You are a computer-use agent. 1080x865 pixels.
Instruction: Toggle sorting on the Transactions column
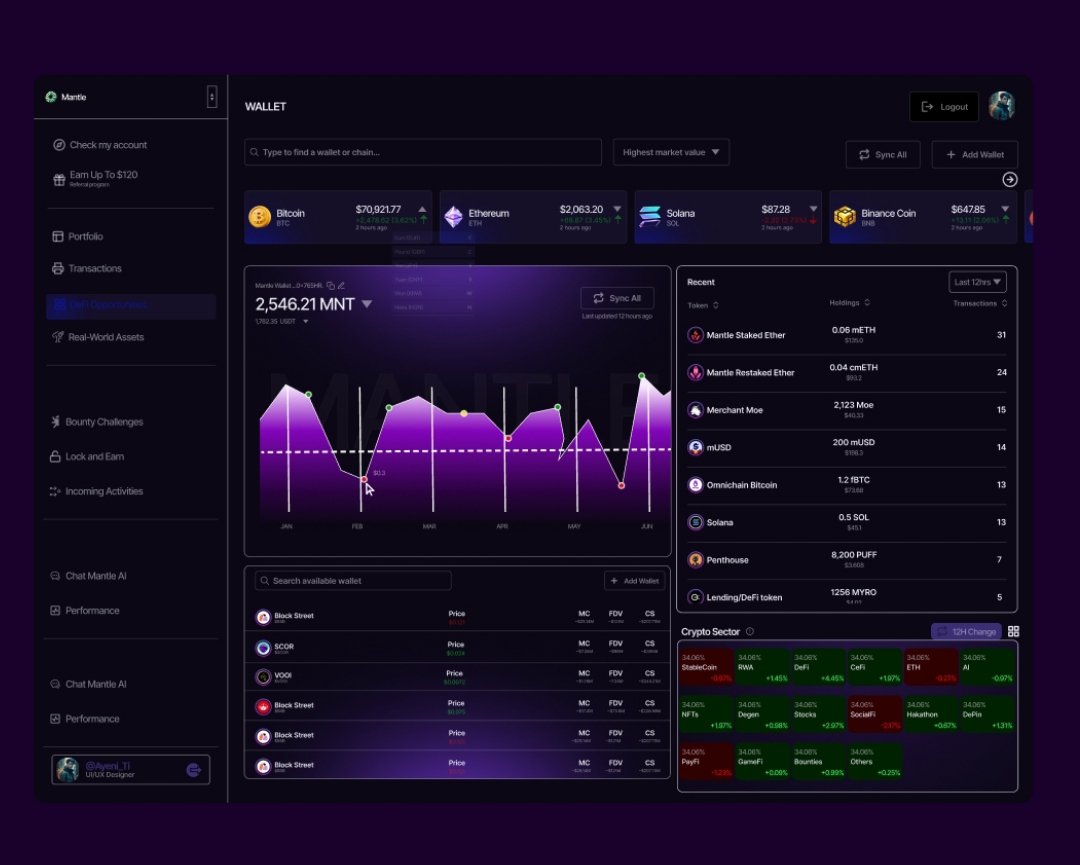1004,303
